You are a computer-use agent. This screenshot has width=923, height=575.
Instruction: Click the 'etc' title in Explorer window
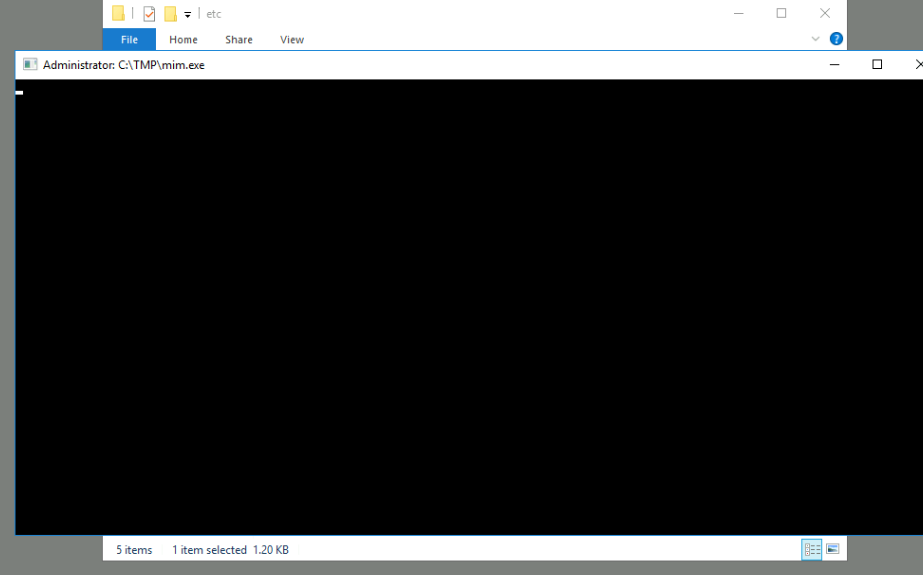[x=214, y=14]
